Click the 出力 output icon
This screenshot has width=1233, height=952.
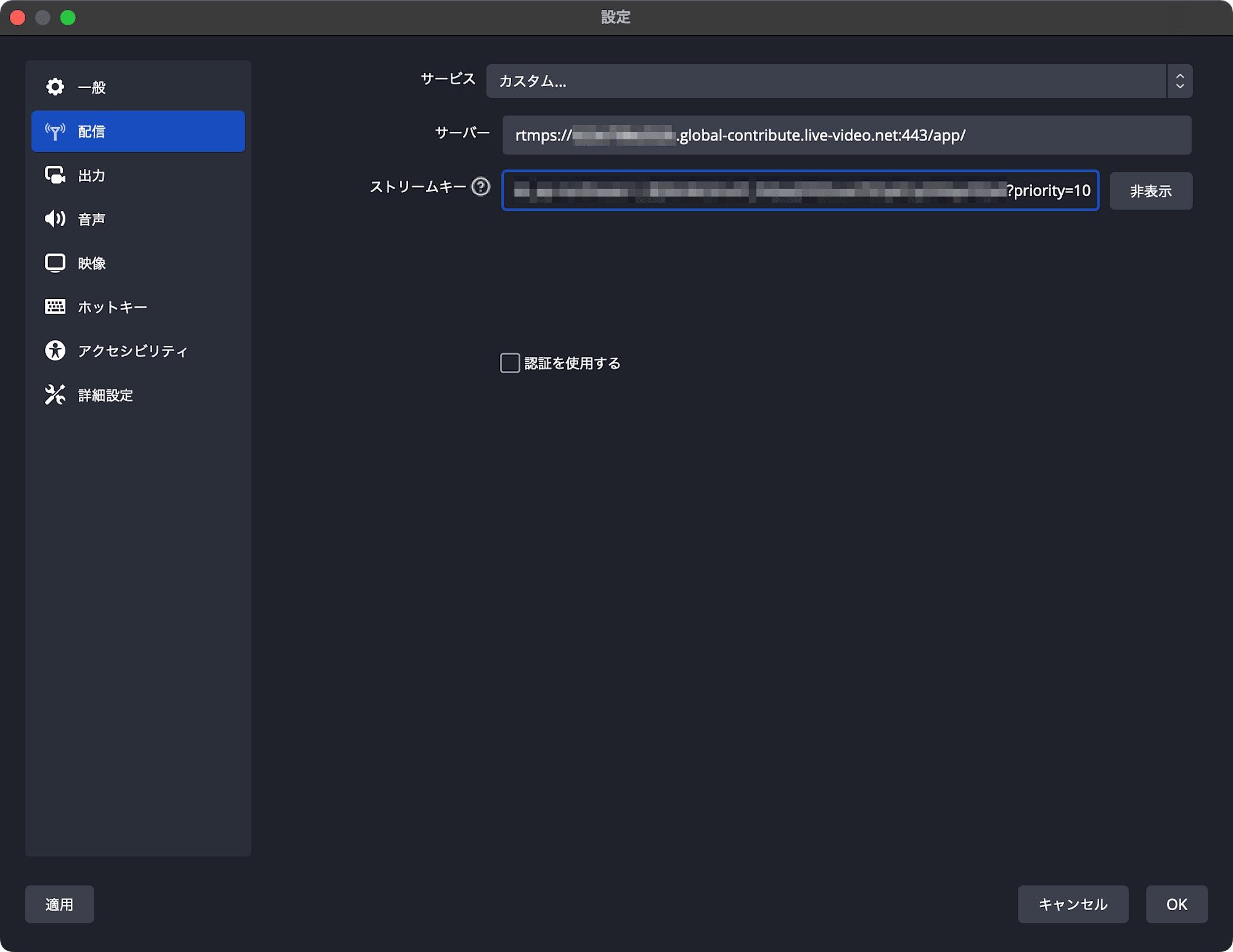55,176
